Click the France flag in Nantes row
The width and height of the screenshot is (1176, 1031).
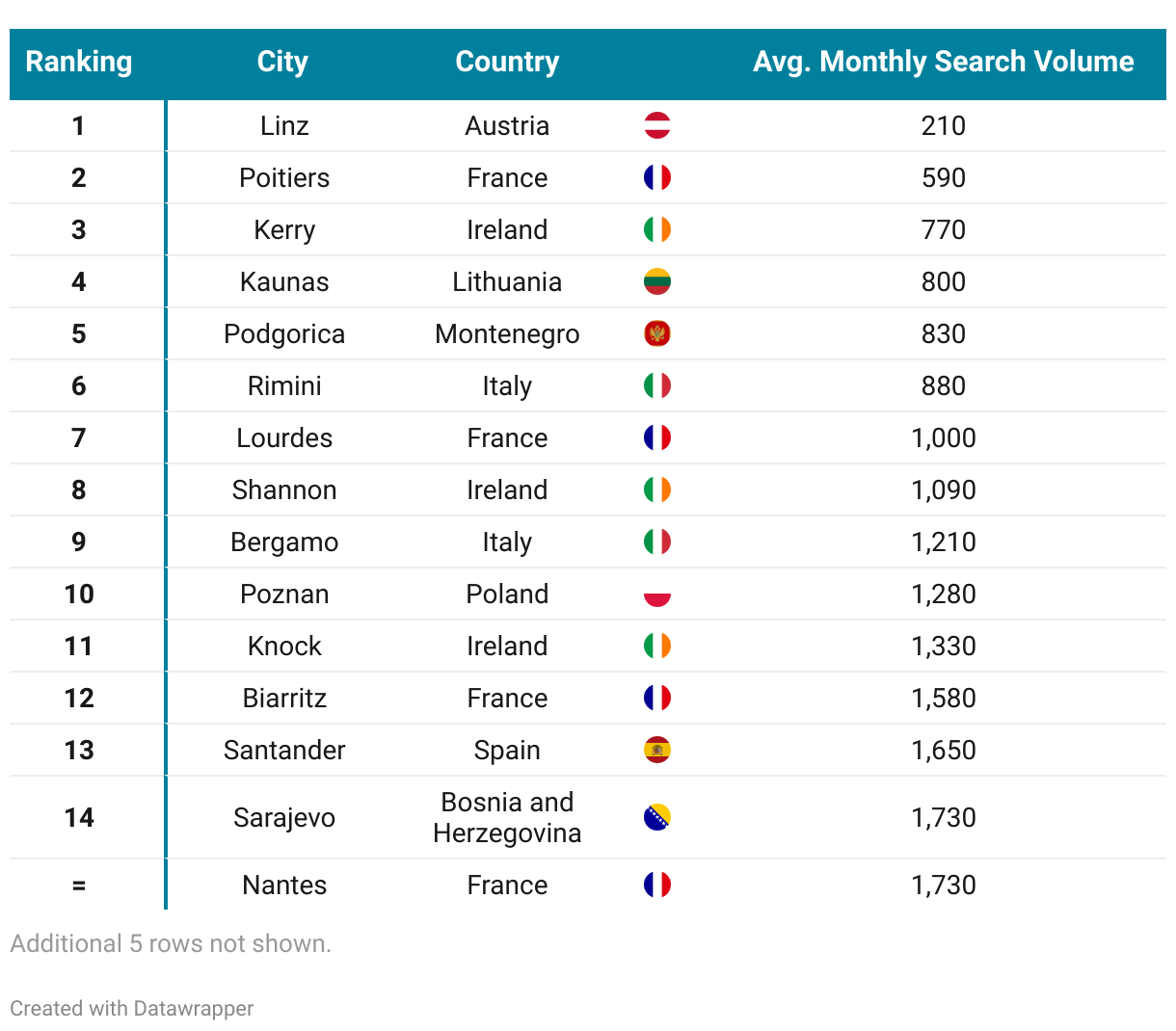[656, 886]
